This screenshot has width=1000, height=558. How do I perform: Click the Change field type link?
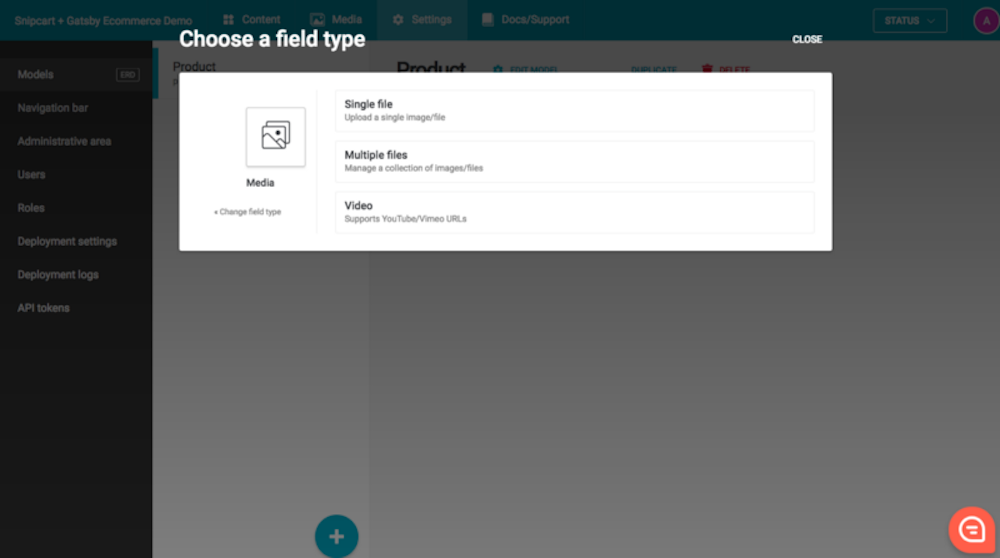tap(247, 212)
